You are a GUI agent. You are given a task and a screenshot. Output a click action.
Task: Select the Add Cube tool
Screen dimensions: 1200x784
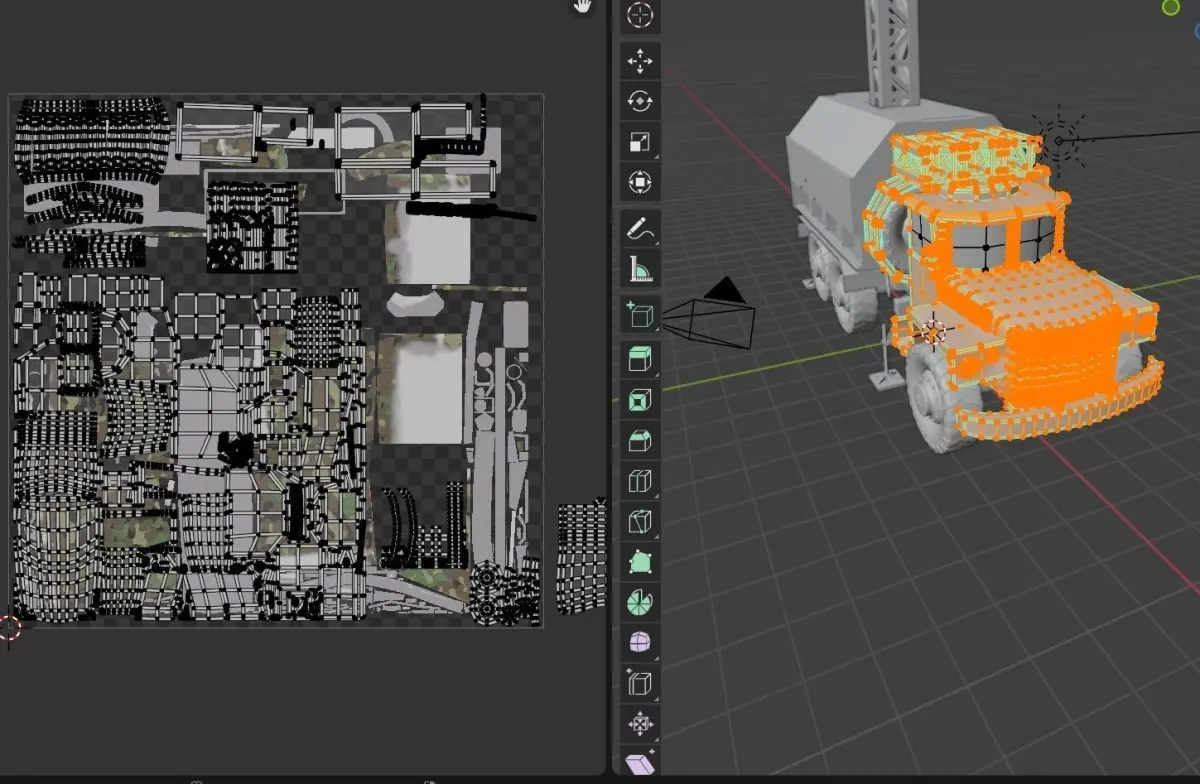click(640, 315)
